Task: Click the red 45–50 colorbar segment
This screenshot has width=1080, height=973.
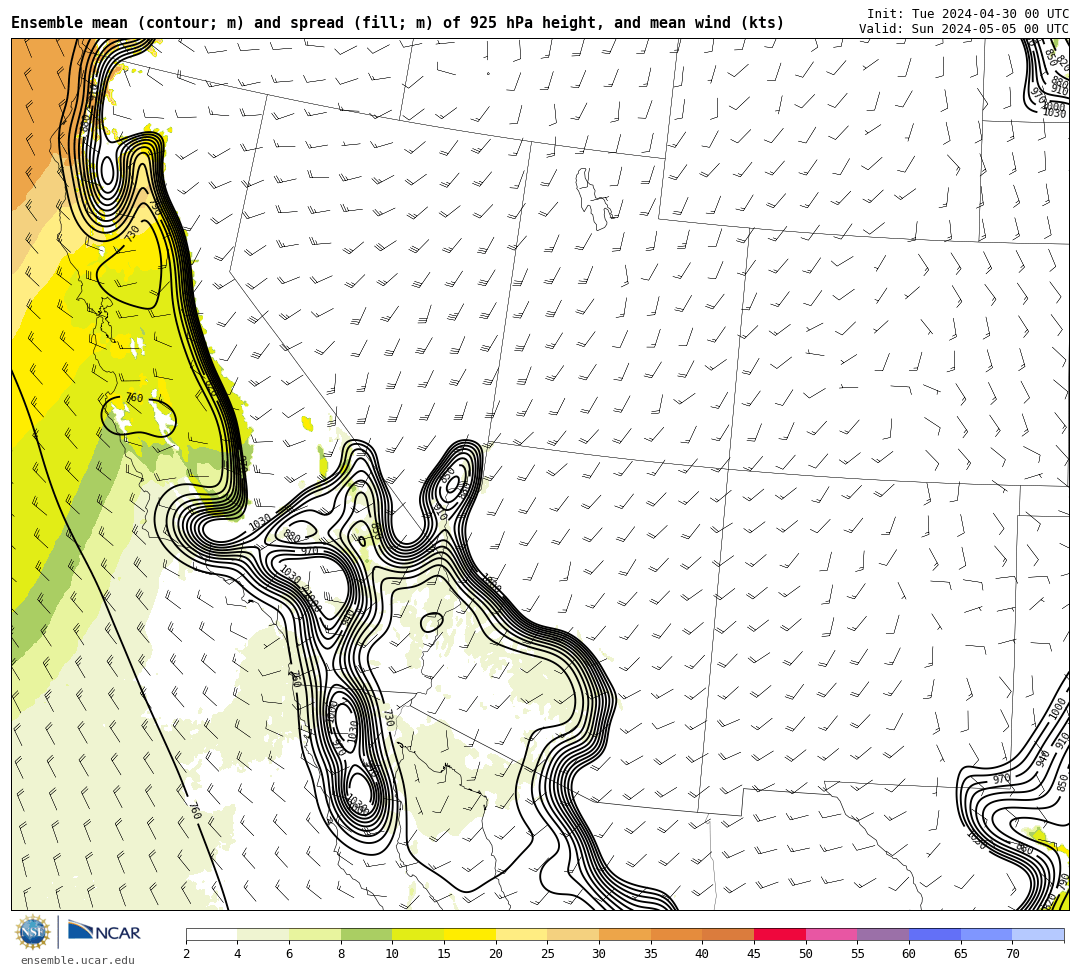Action: [x=780, y=934]
